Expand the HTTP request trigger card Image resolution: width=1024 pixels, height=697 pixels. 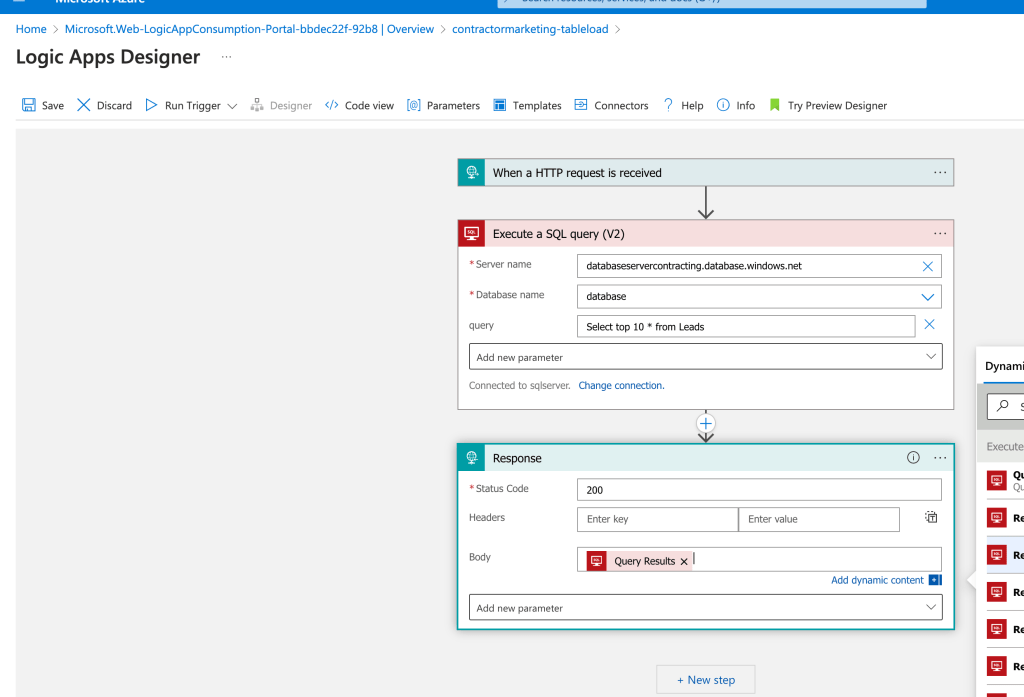point(705,172)
